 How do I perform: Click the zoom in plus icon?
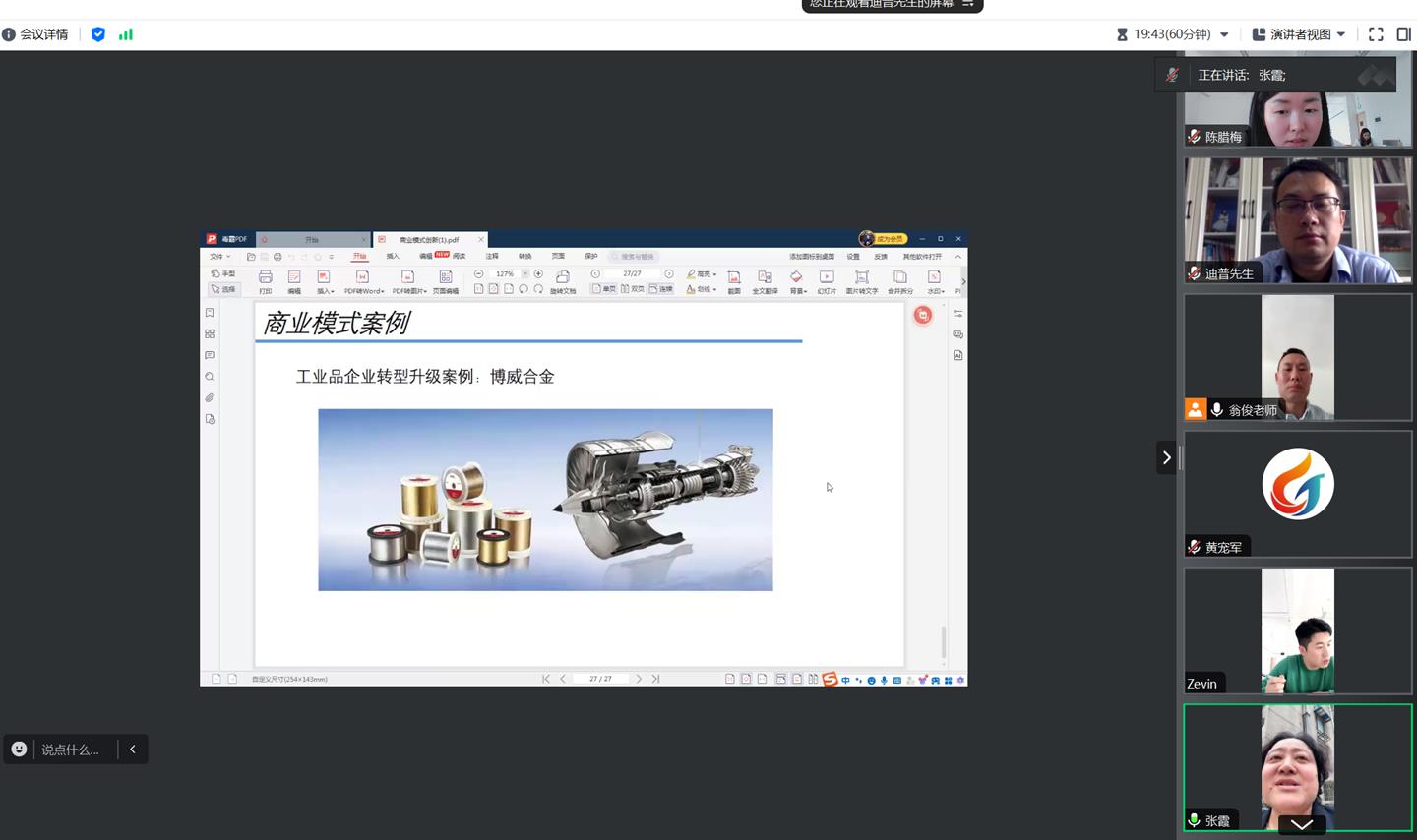tap(538, 273)
